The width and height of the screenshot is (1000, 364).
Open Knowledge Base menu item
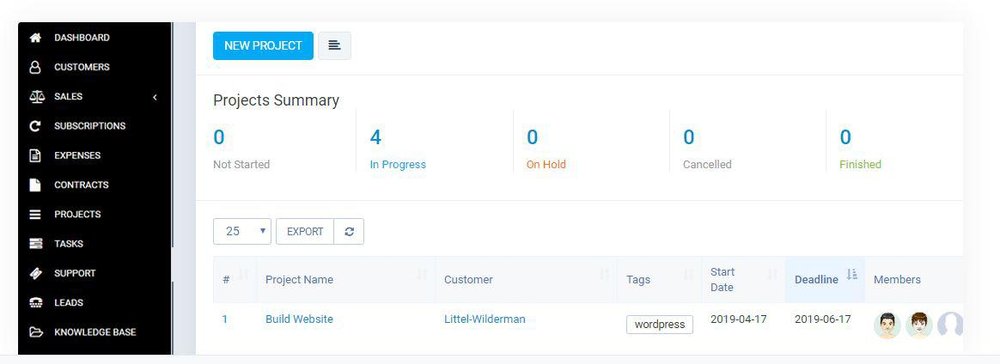point(95,332)
